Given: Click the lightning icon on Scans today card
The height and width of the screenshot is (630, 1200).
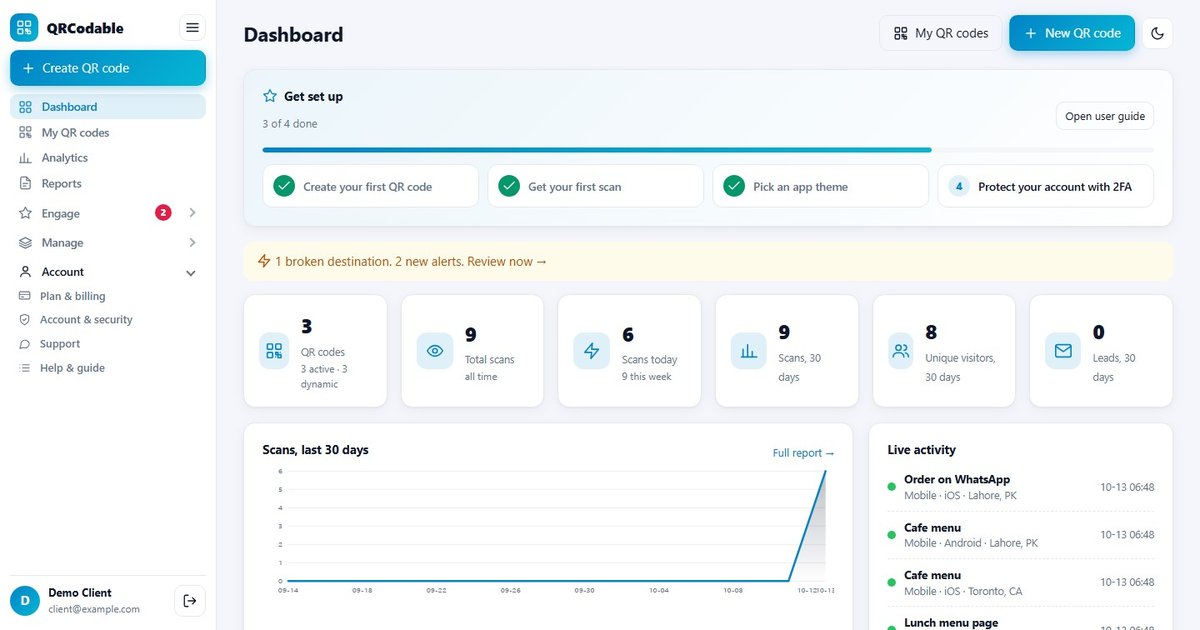Looking at the screenshot, I should pyautogui.click(x=592, y=351).
